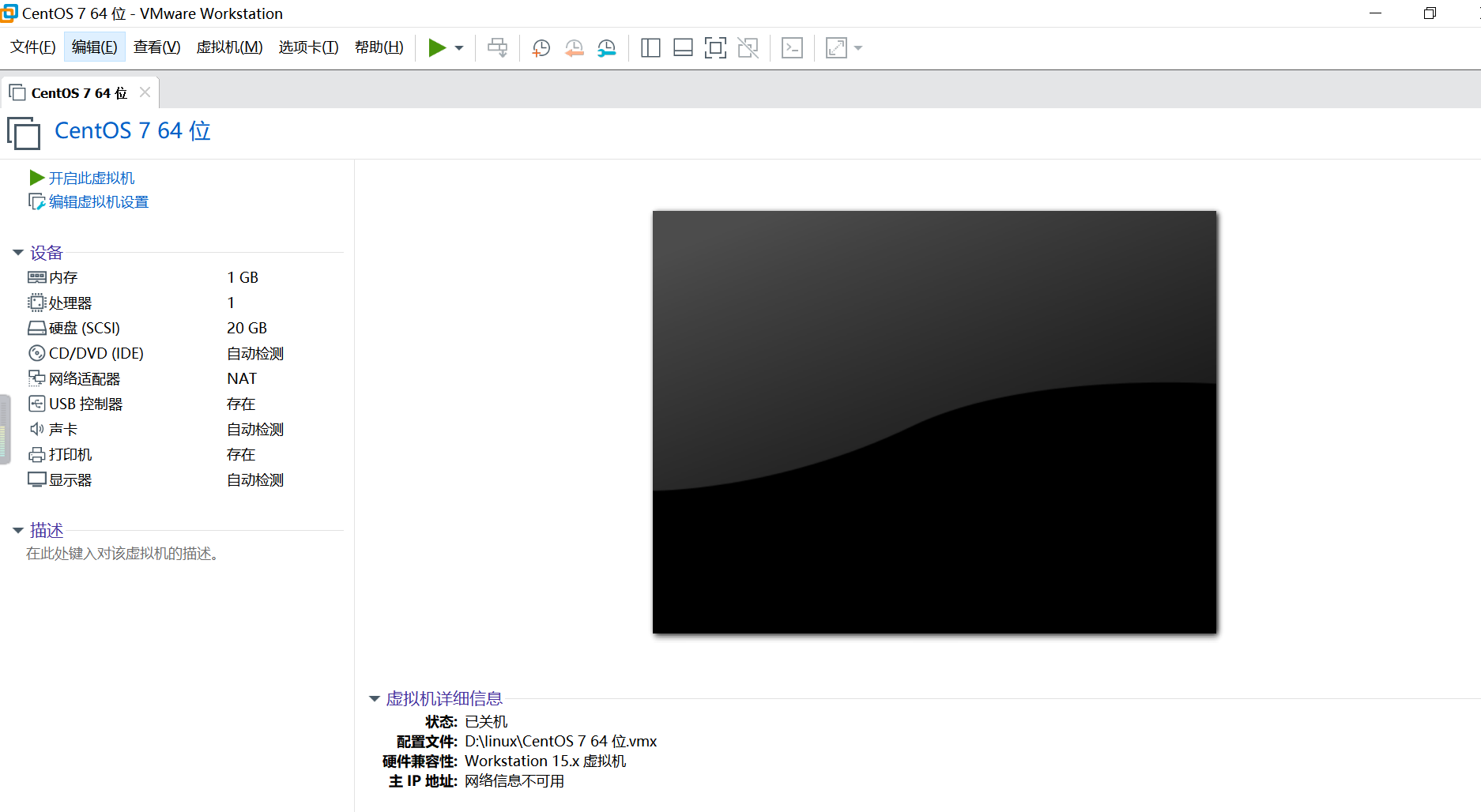This screenshot has height=812, width=1481.
Task: Open the 编辑(E) menu
Action: tap(95, 47)
